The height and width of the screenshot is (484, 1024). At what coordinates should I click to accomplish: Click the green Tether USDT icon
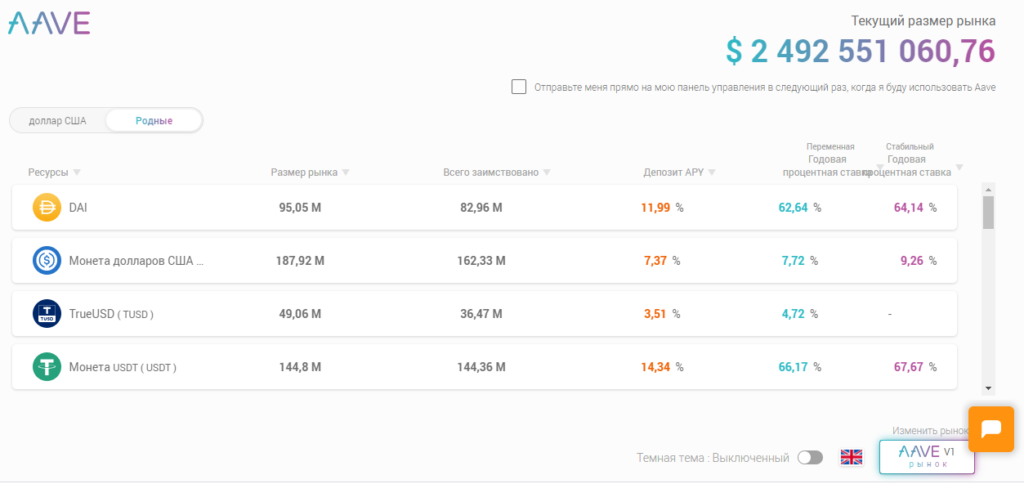pyautogui.click(x=46, y=367)
